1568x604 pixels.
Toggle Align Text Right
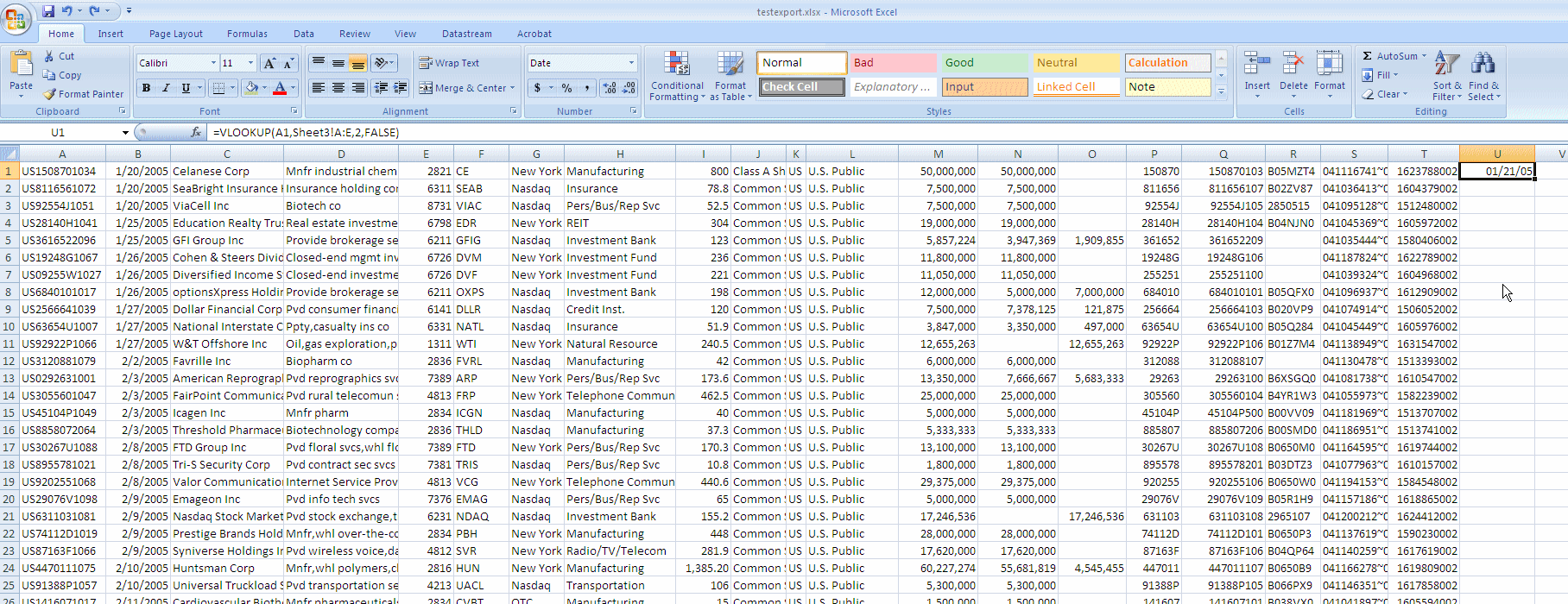[x=358, y=88]
